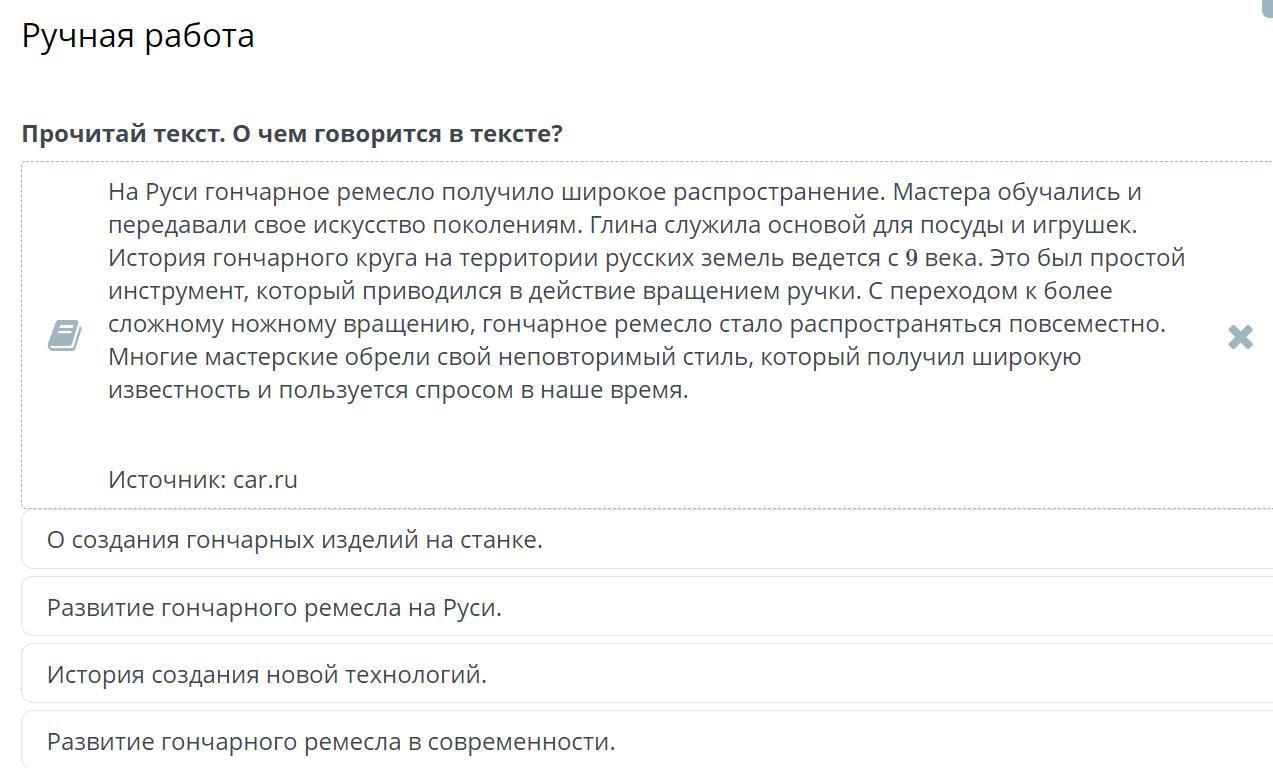
Task: Click the number '9' in 'с 9 века'
Action: click(x=911, y=258)
